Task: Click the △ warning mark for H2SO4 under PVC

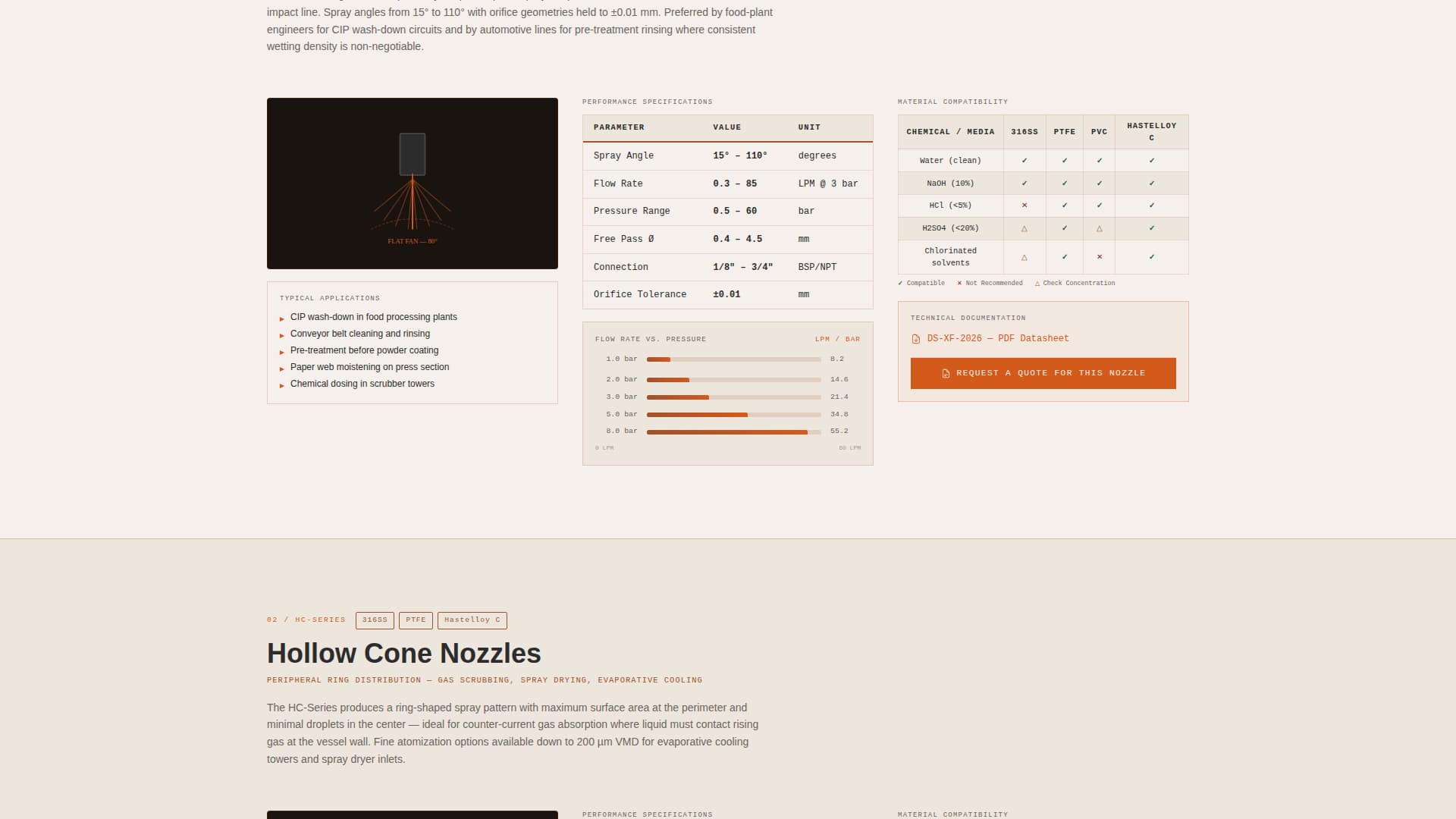Action: tap(1099, 228)
